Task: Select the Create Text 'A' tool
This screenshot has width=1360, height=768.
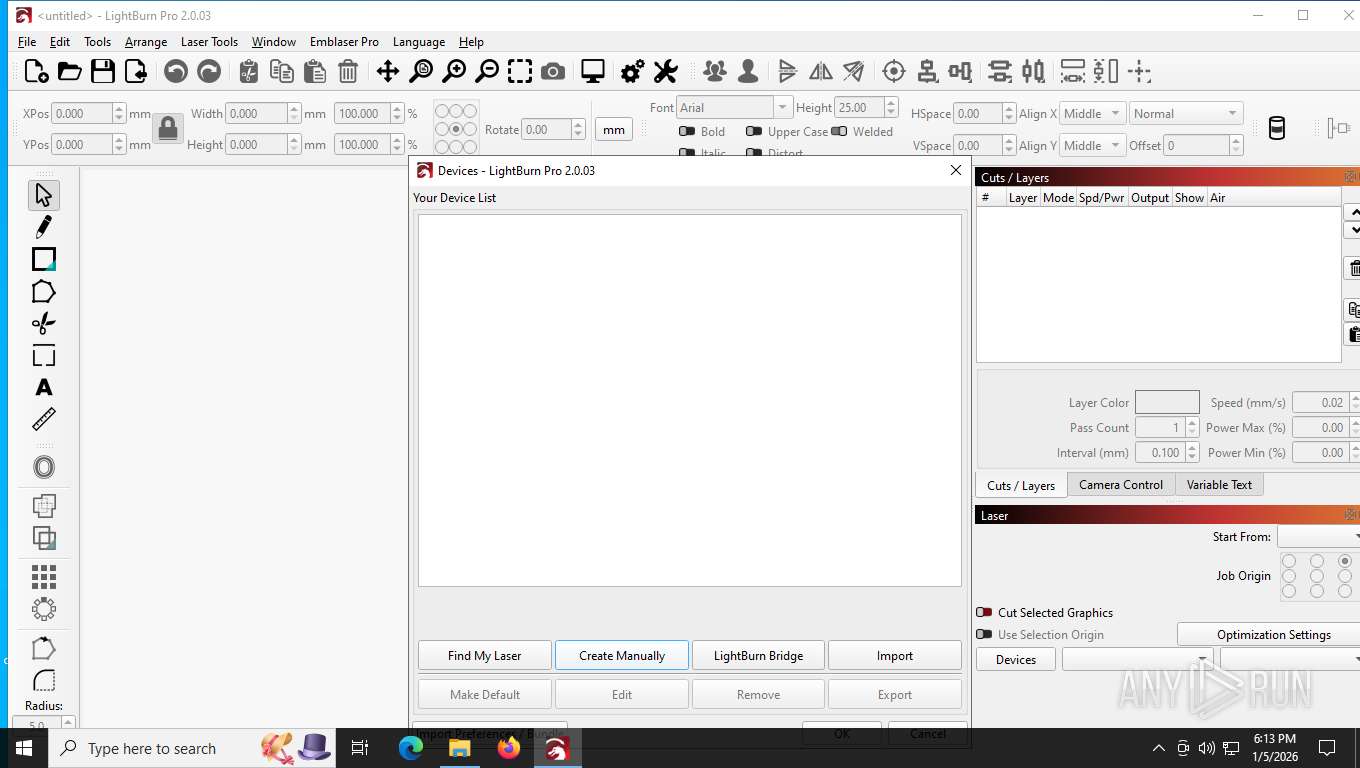Action: 43,387
